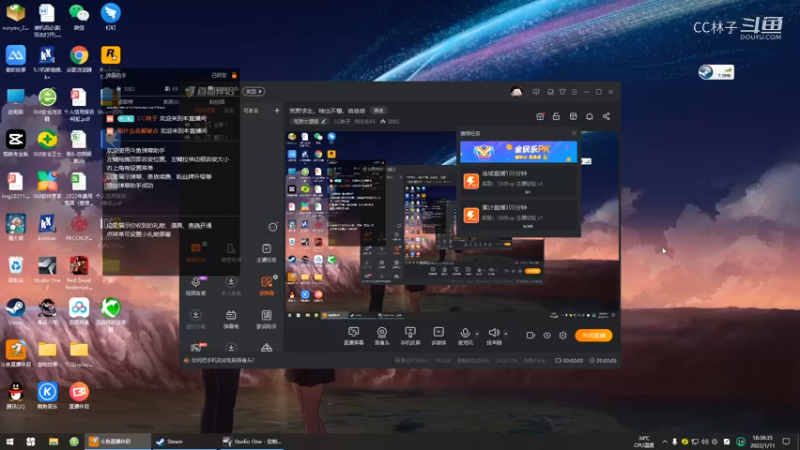
Task: Expand speaker options arrow
Action: pyautogui.click(x=506, y=334)
